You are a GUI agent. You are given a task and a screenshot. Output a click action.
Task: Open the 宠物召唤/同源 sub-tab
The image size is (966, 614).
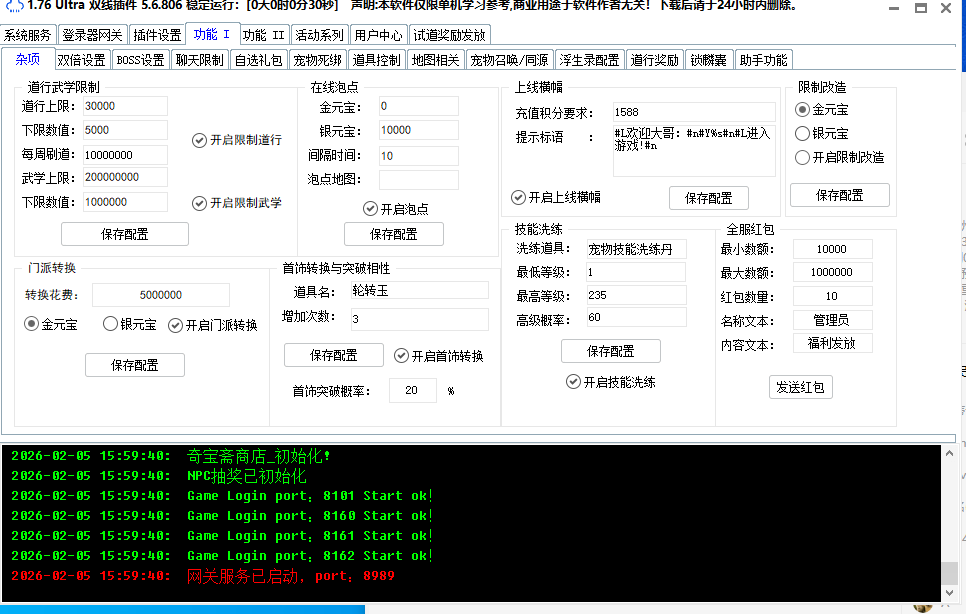point(510,60)
